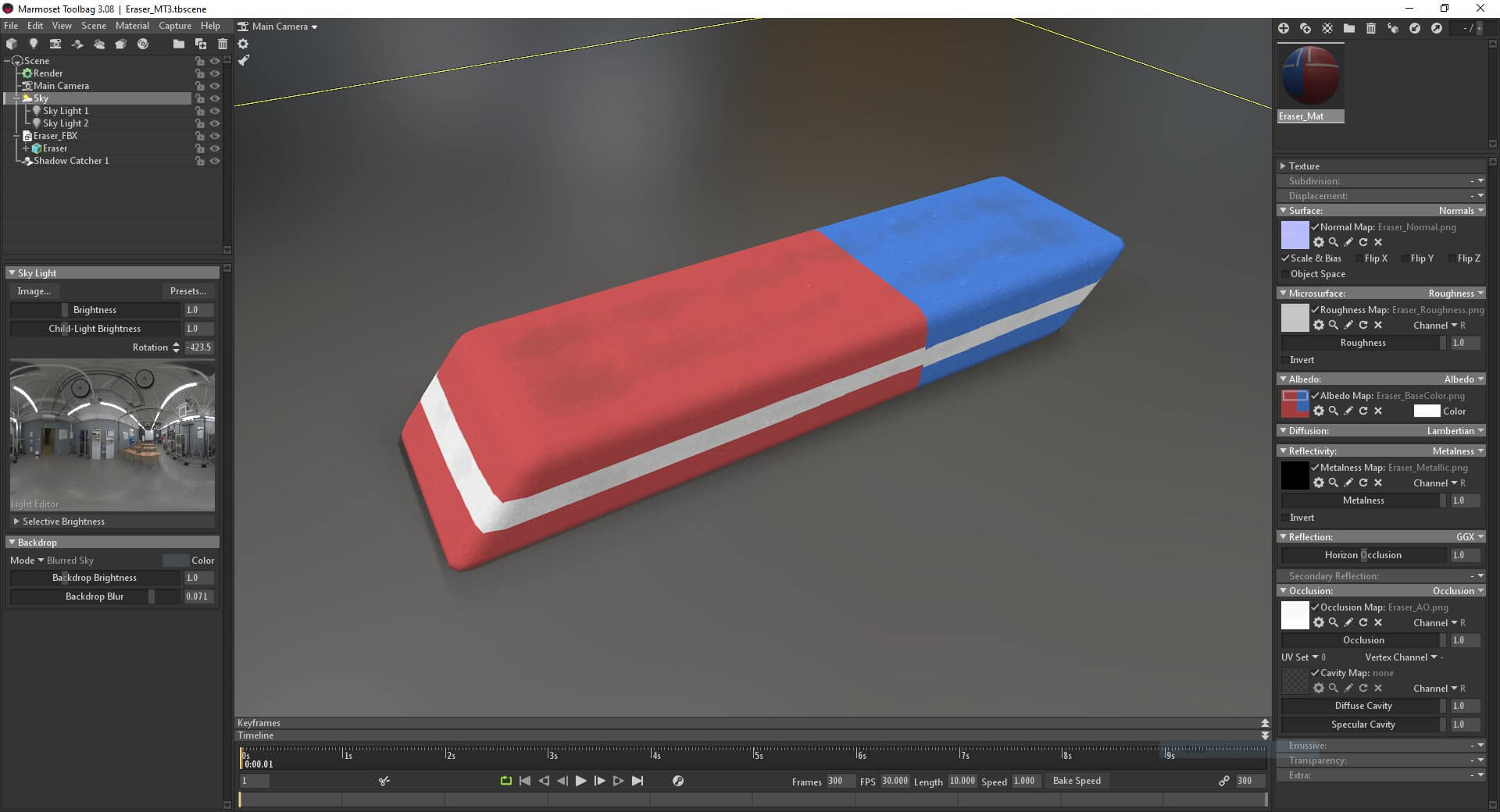Add a new mesh primitive object
The image size is (1500, 812).
12,44
